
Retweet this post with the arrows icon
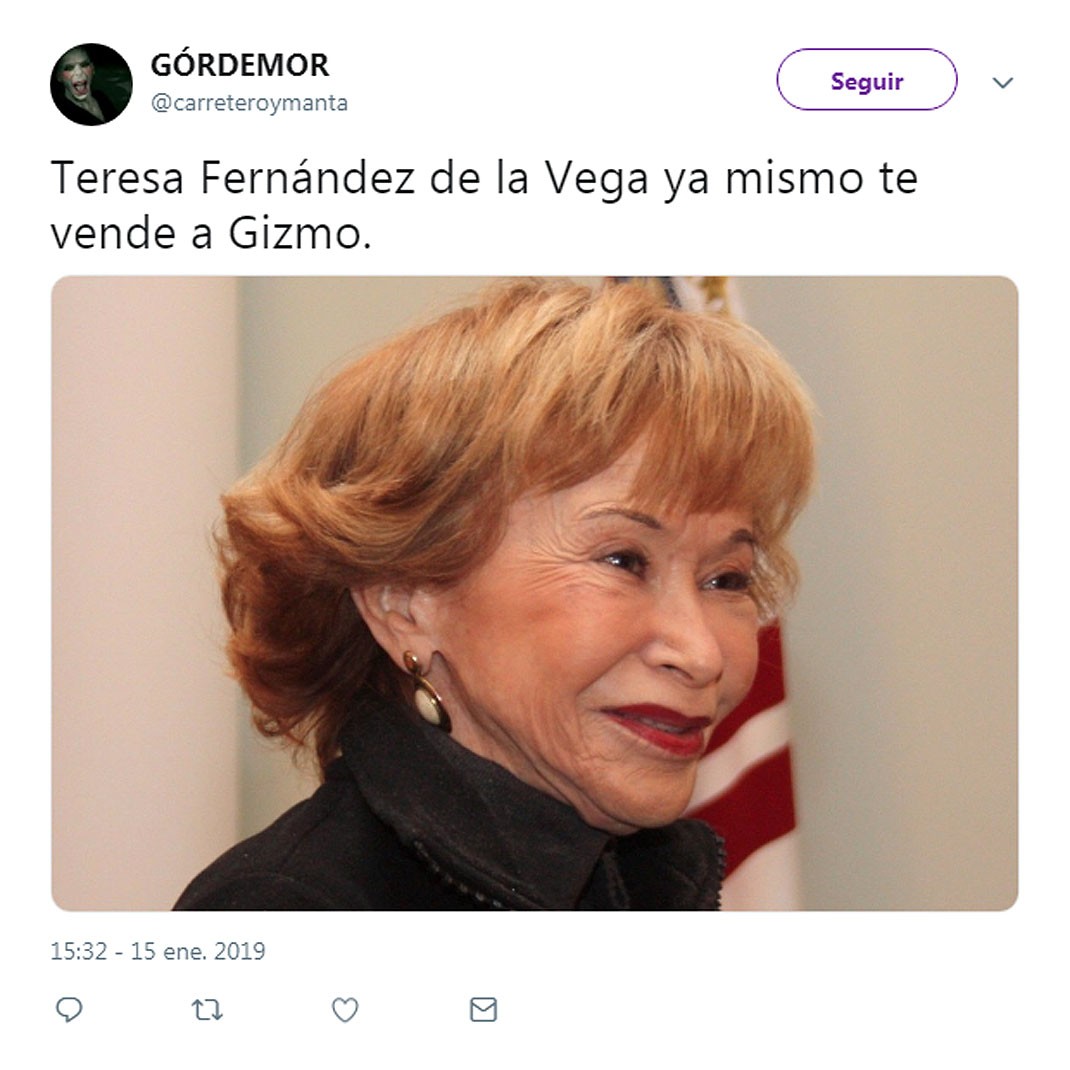pyautogui.click(x=207, y=1009)
